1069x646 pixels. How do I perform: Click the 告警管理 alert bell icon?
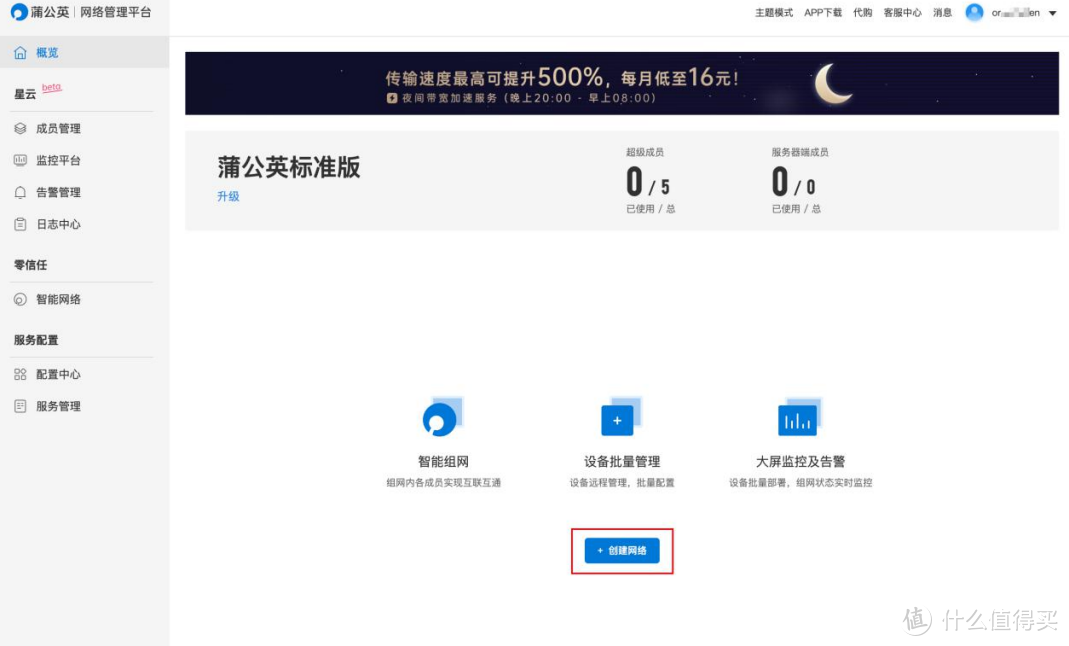pos(19,192)
